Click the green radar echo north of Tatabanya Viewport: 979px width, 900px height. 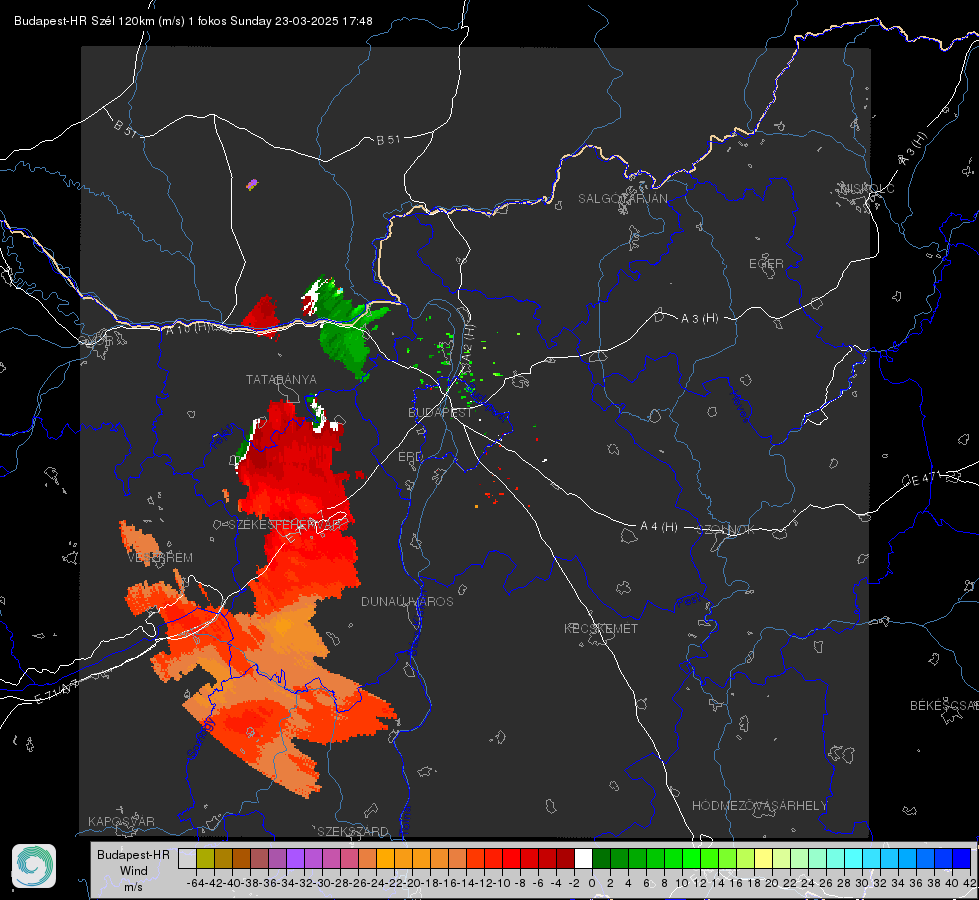pyautogui.click(x=347, y=331)
